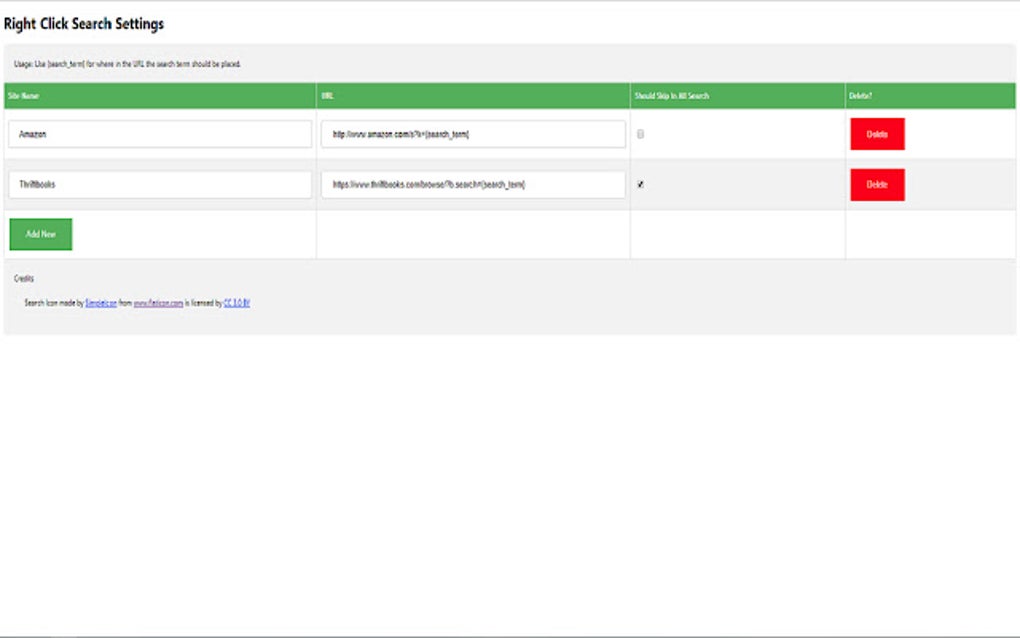Image resolution: width=1020 pixels, height=638 pixels.
Task: Delete the Amazon search entry
Action: tap(877, 133)
